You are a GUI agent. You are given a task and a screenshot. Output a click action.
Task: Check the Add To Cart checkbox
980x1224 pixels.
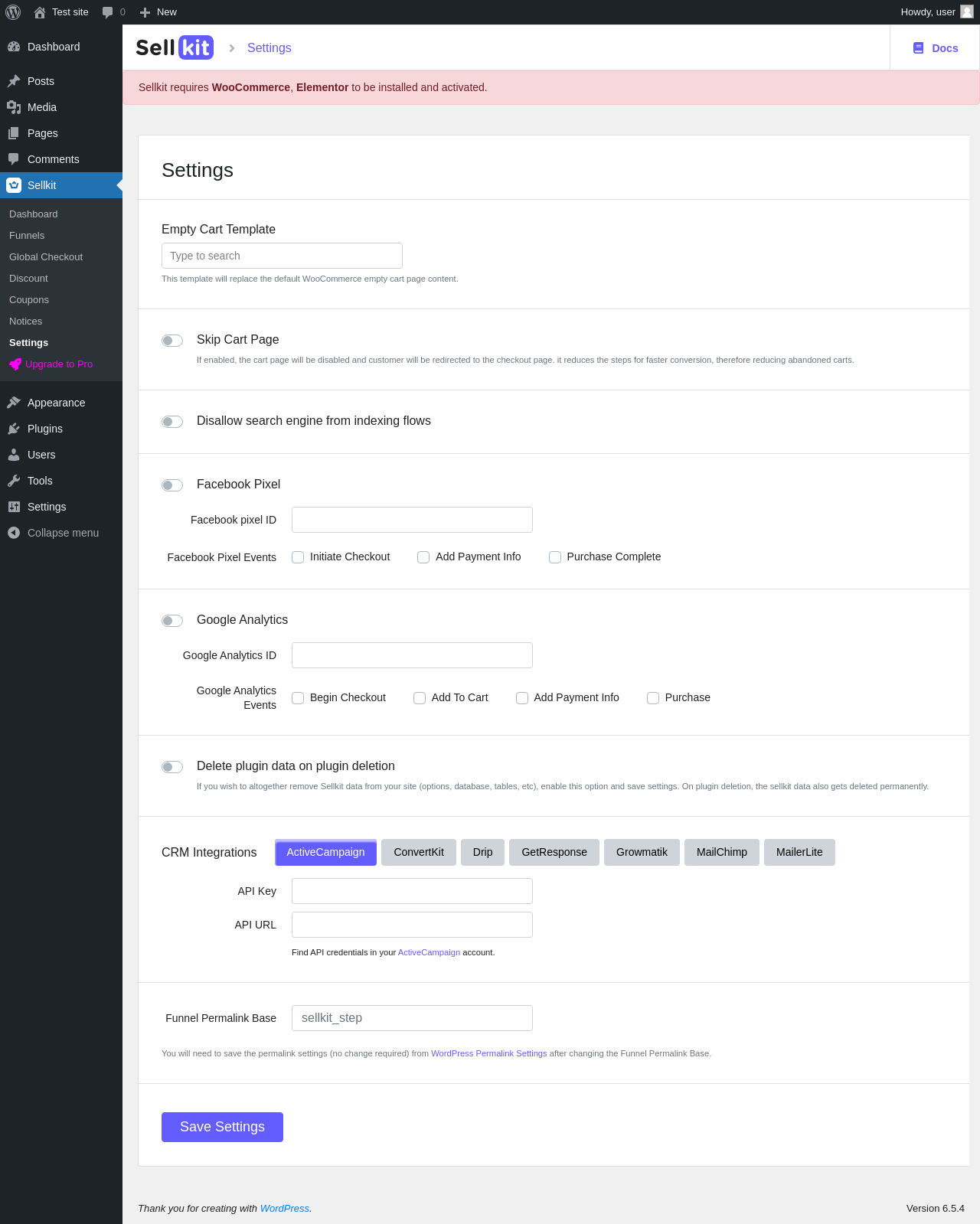pos(420,698)
